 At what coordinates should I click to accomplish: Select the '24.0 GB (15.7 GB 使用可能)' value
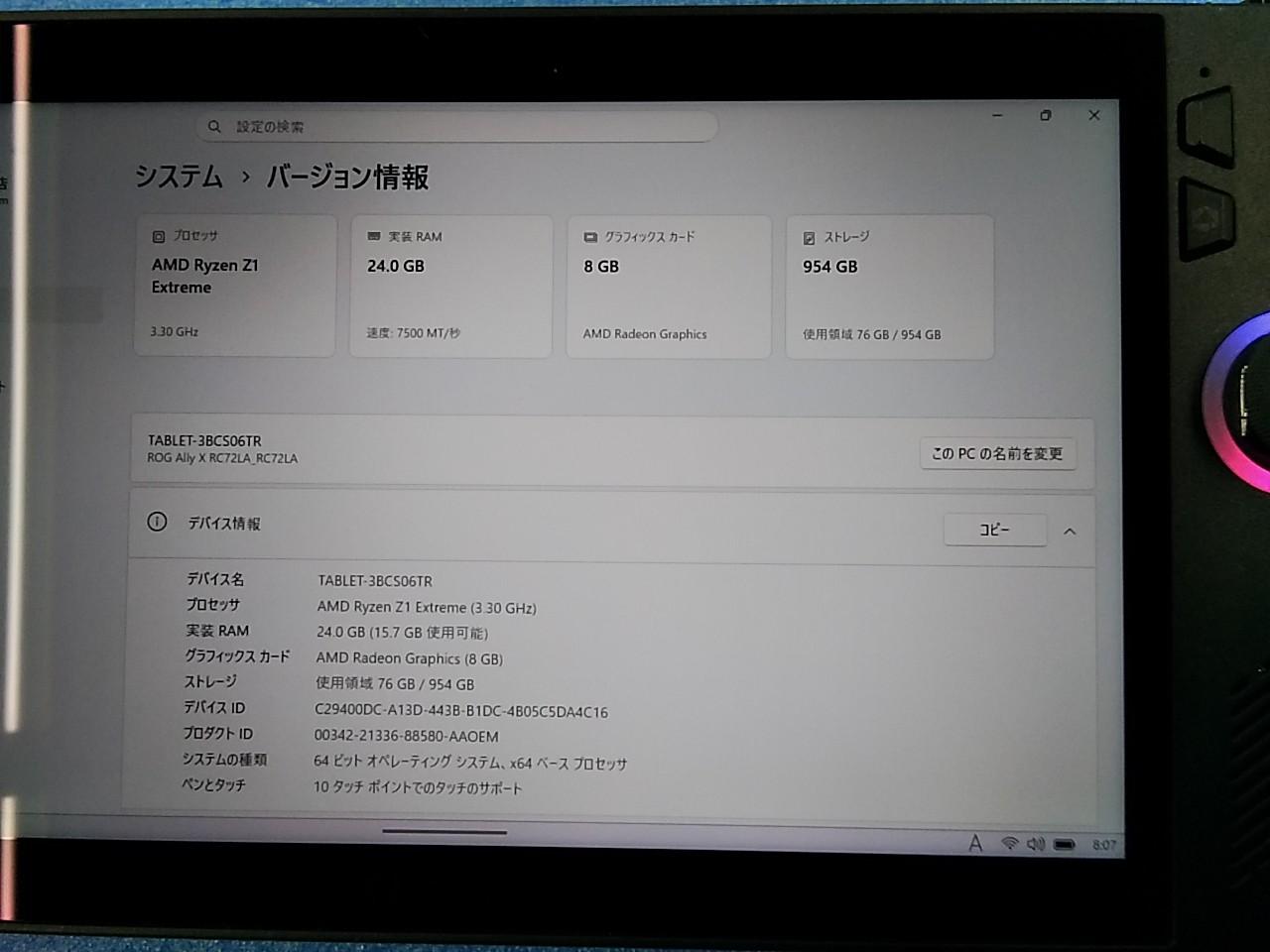tap(402, 633)
